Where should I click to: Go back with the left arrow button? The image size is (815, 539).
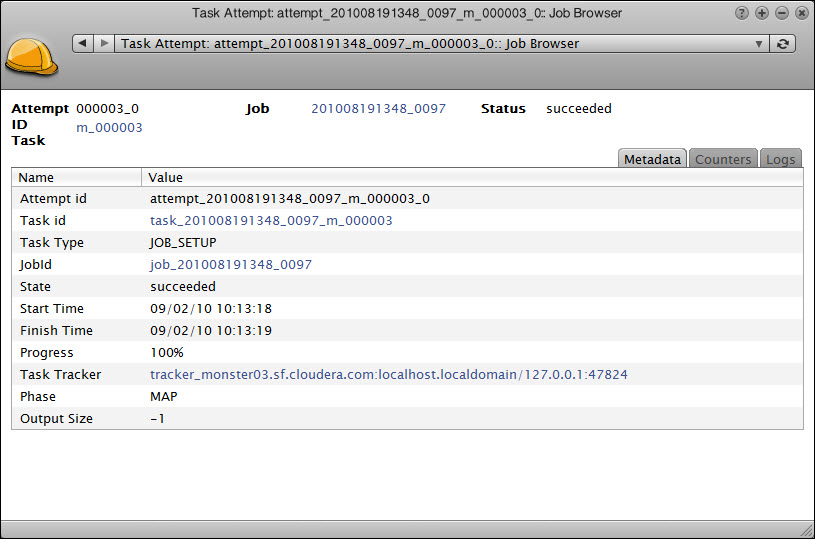82,43
